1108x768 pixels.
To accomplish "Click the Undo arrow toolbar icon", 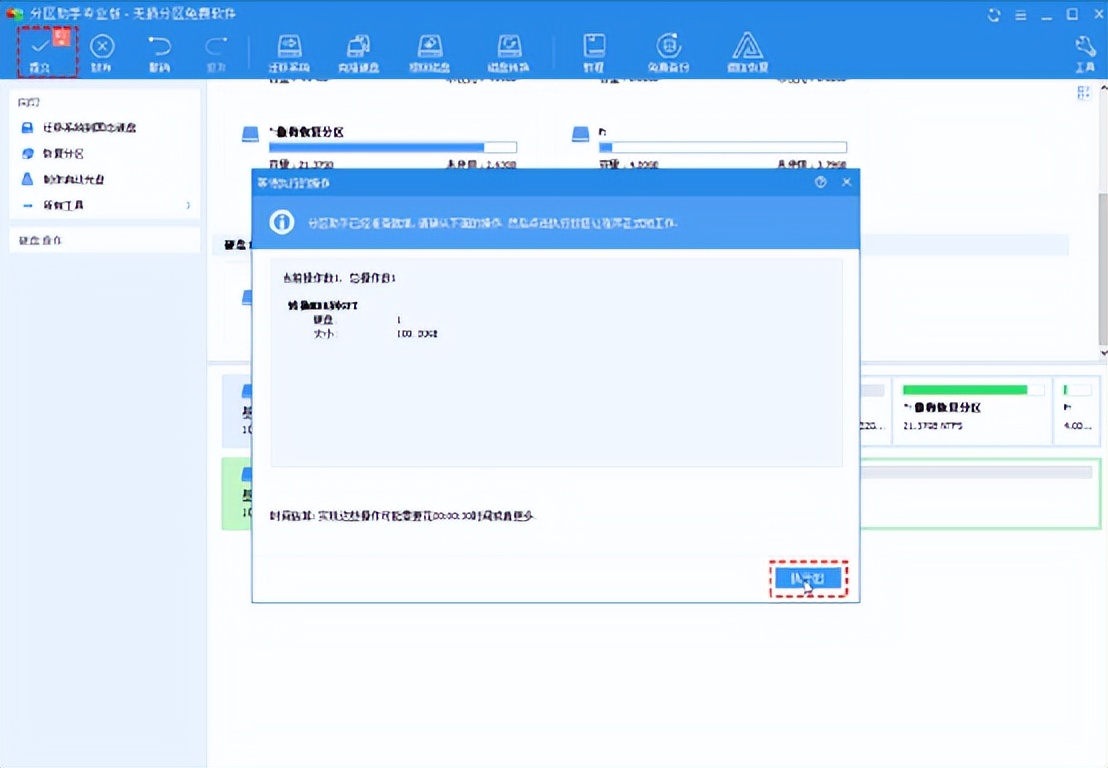I will pyautogui.click(x=159, y=47).
